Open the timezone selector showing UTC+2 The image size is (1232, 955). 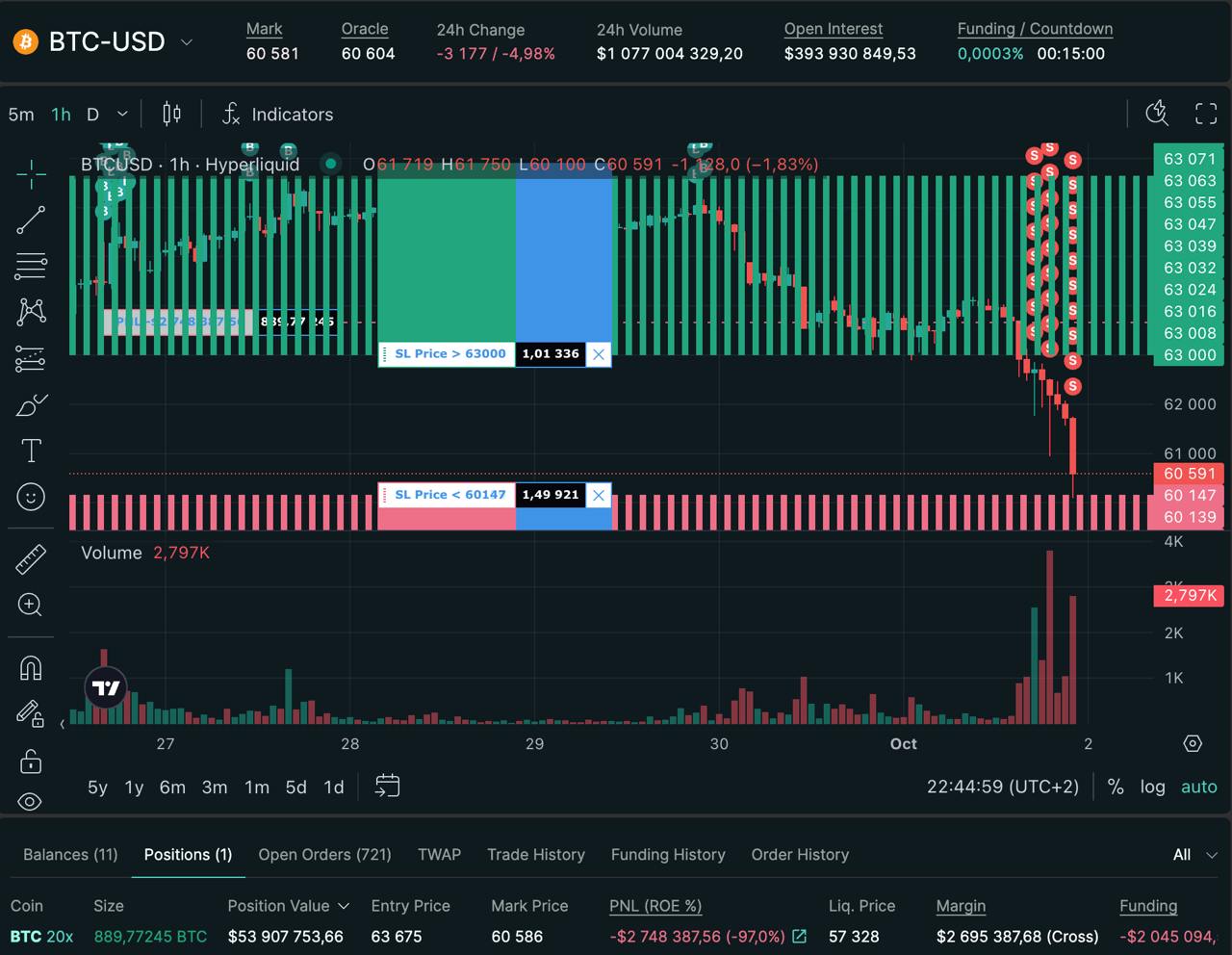(1003, 787)
